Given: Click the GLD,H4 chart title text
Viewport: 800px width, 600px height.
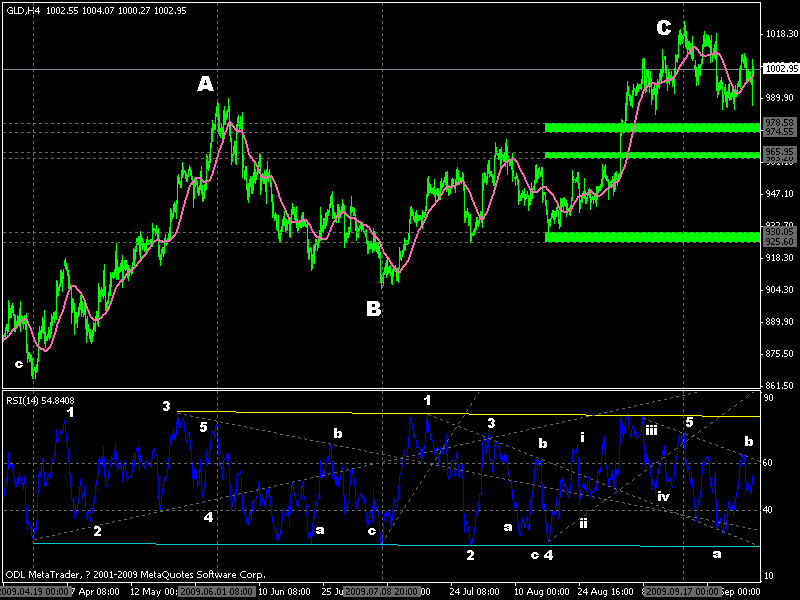Looking at the screenshot, I should (x=23, y=10).
